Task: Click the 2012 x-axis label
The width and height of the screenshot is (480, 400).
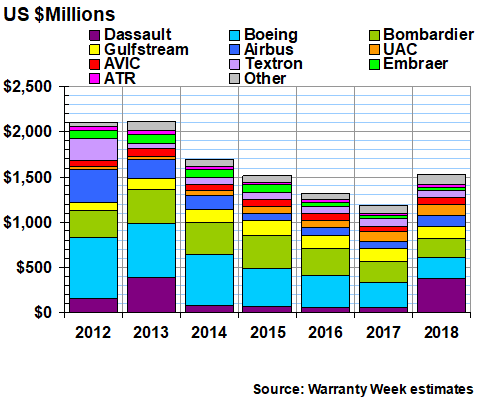Action: tap(93, 332)
